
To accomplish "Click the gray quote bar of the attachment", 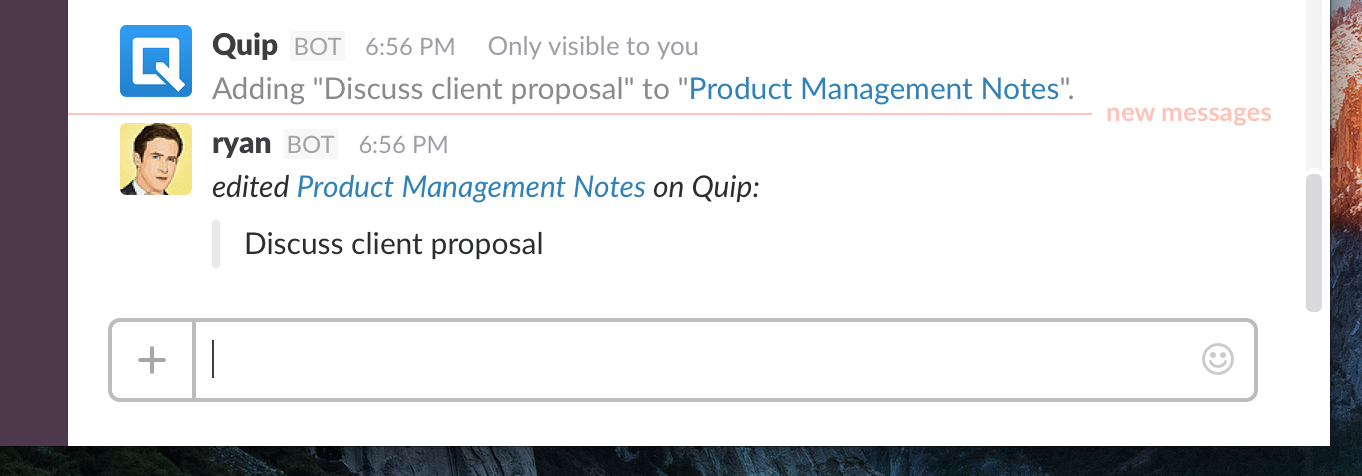I will (x=216, y=245).
